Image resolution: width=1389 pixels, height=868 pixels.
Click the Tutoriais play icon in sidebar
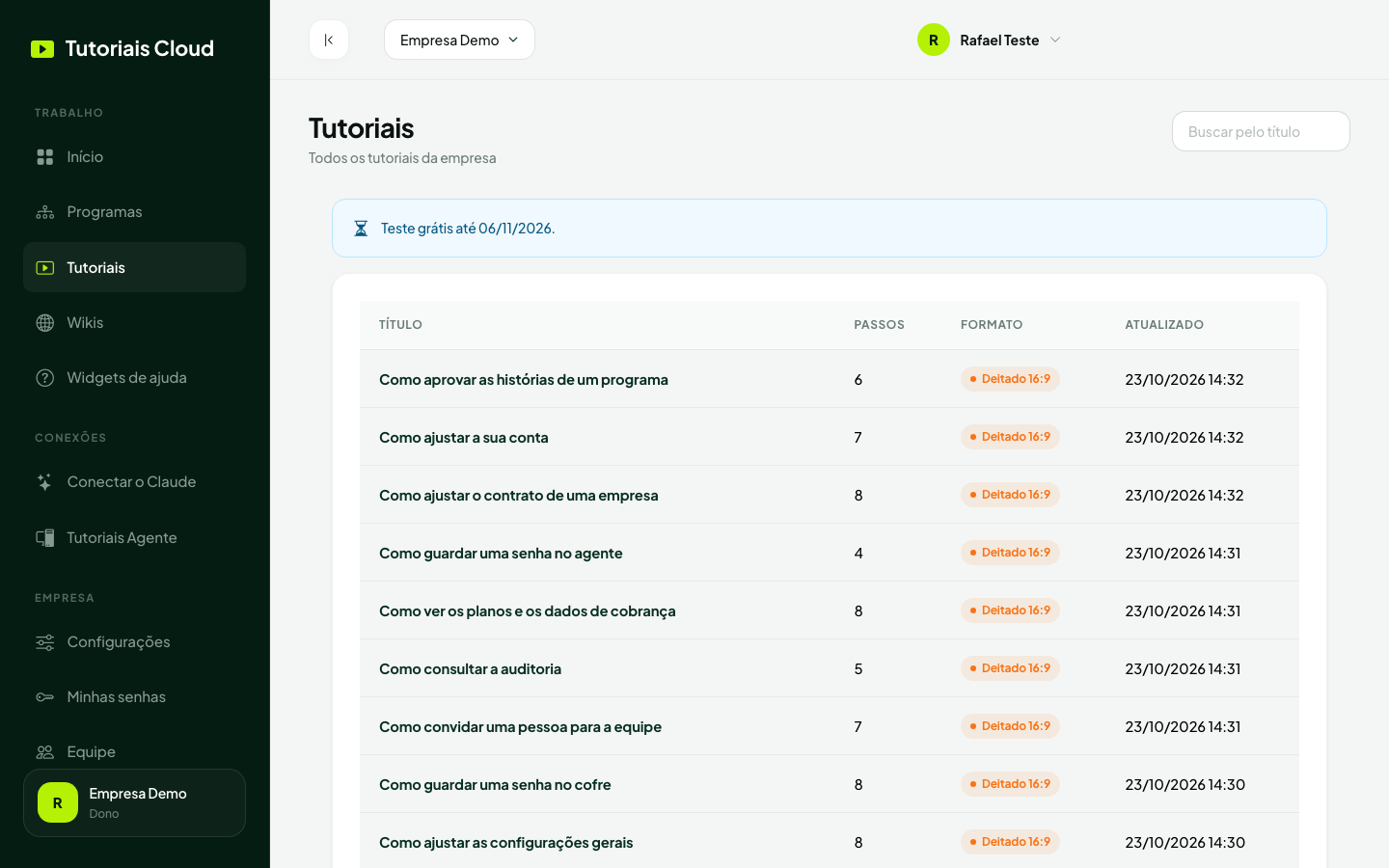pyautogui.click(x=45, y=268)
